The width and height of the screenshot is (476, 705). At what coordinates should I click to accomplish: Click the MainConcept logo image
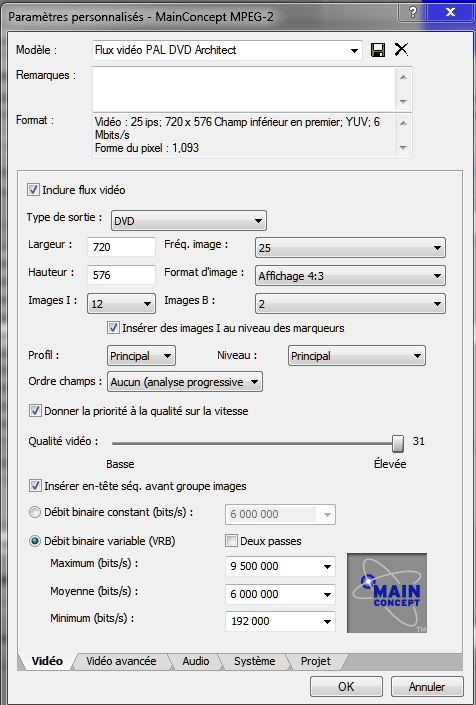tap(387, 593)
